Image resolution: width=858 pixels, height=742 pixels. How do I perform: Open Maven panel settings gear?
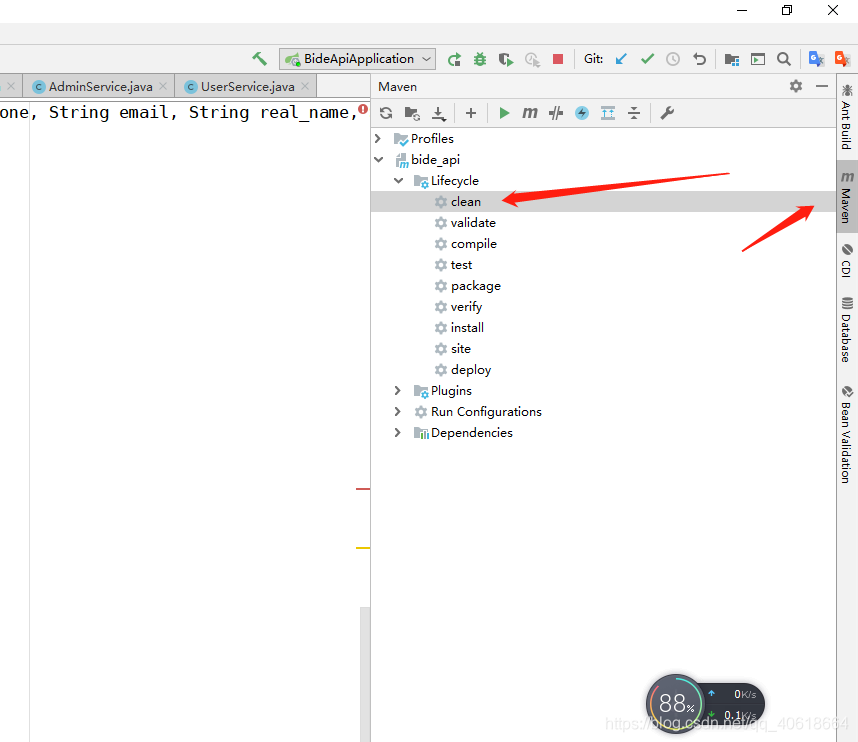(x=796, y=86)
